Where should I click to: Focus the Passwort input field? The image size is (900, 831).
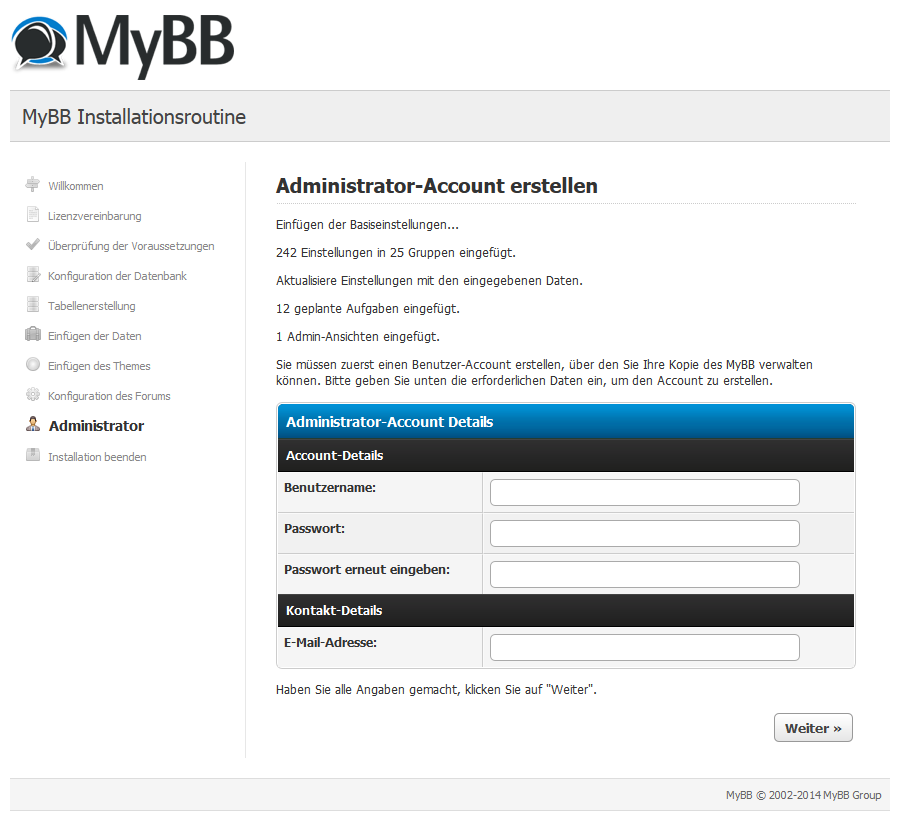point(645,534)
